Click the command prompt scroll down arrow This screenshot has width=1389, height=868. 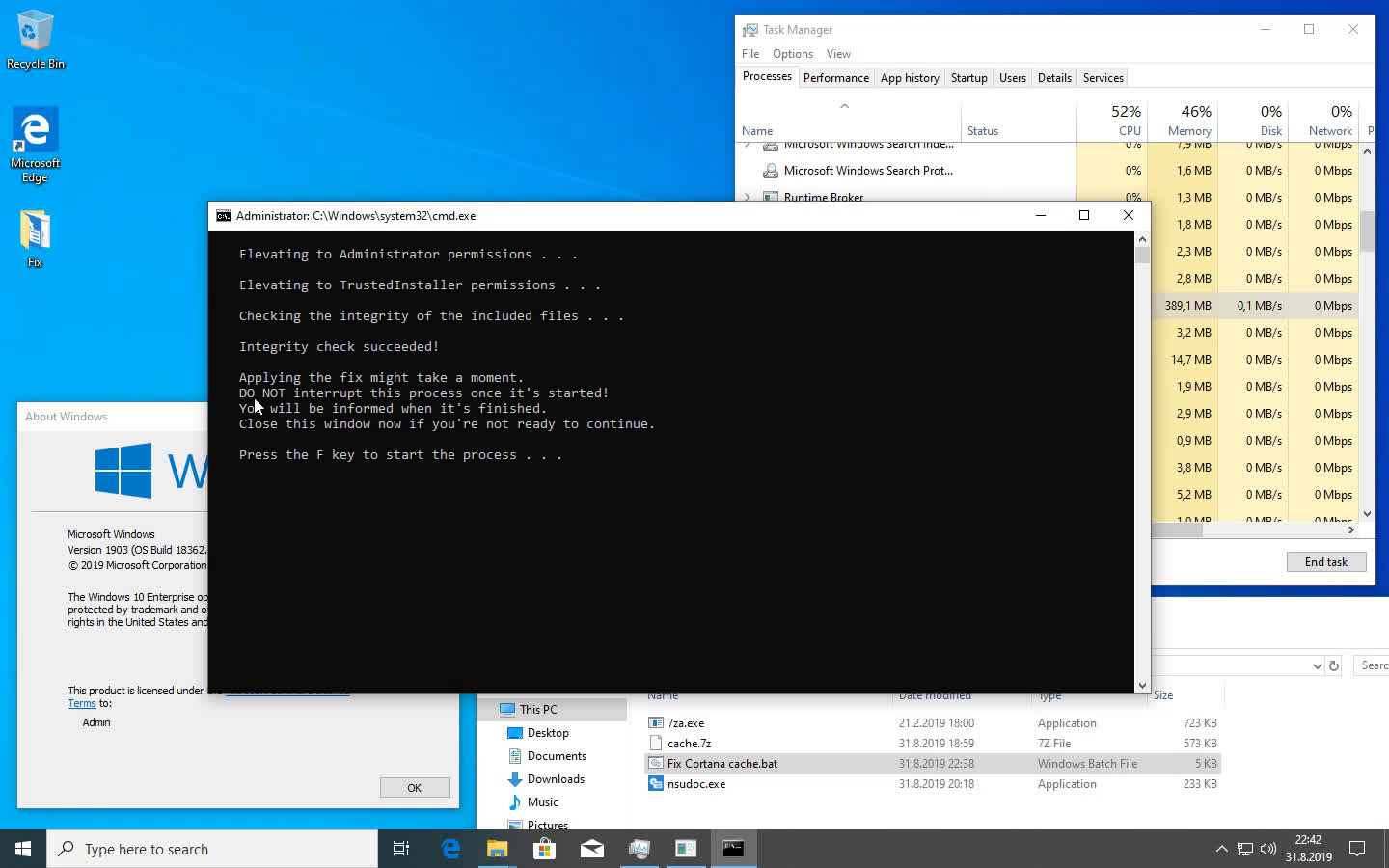point(1142,686)
